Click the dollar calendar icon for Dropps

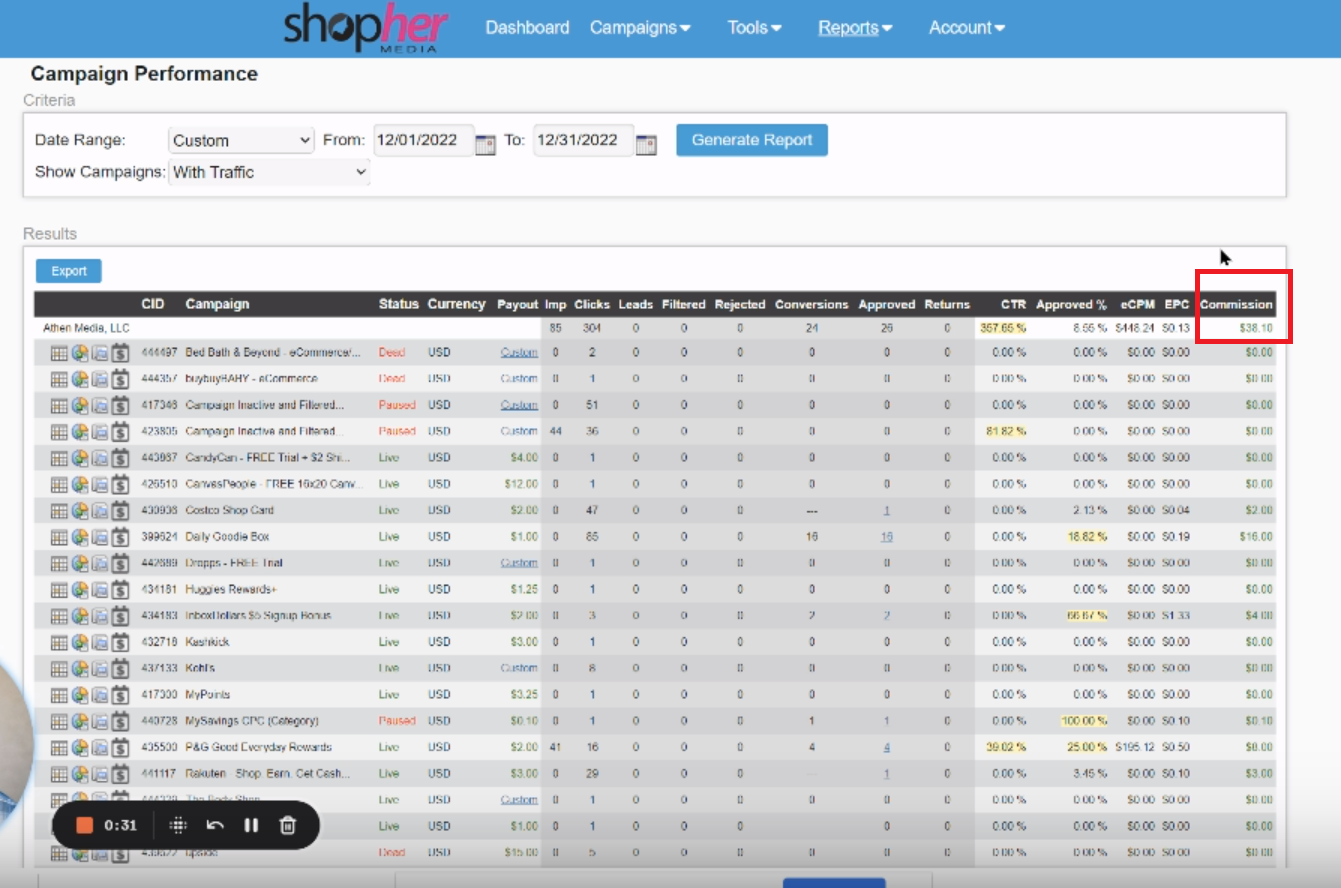(x=120, y=563)
